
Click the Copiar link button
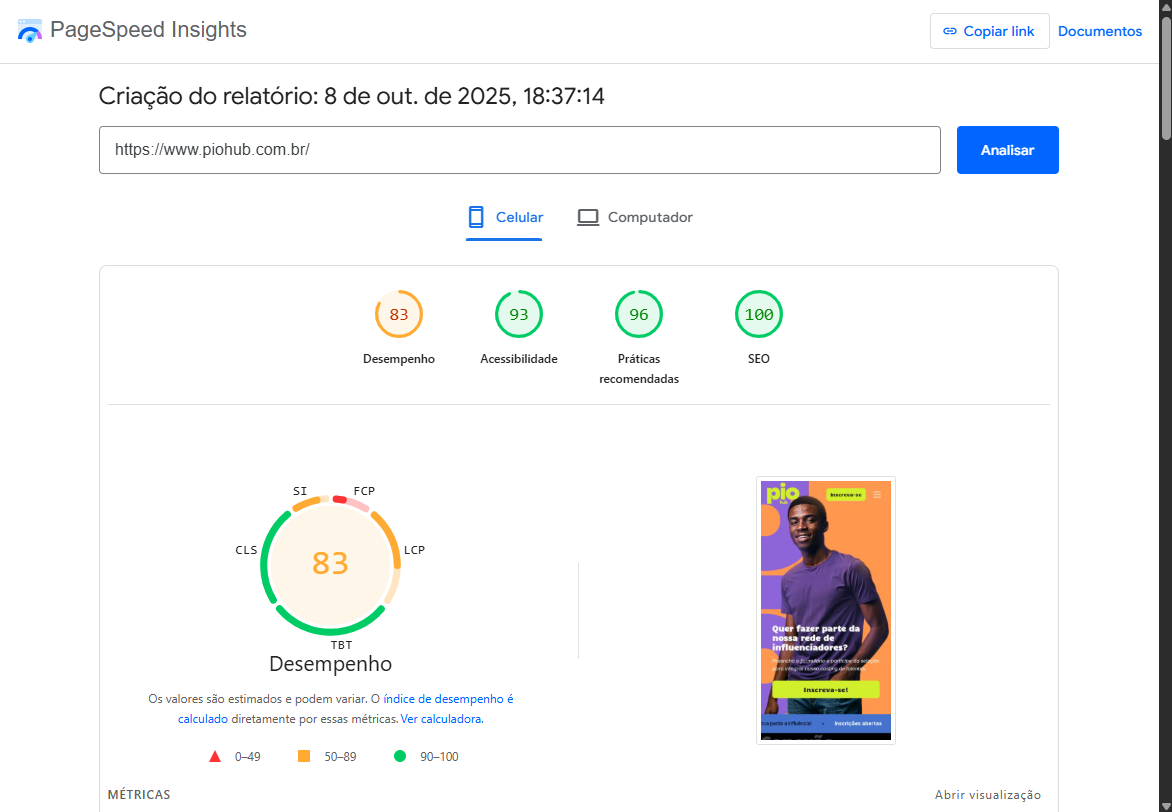[x=989, y=31]
